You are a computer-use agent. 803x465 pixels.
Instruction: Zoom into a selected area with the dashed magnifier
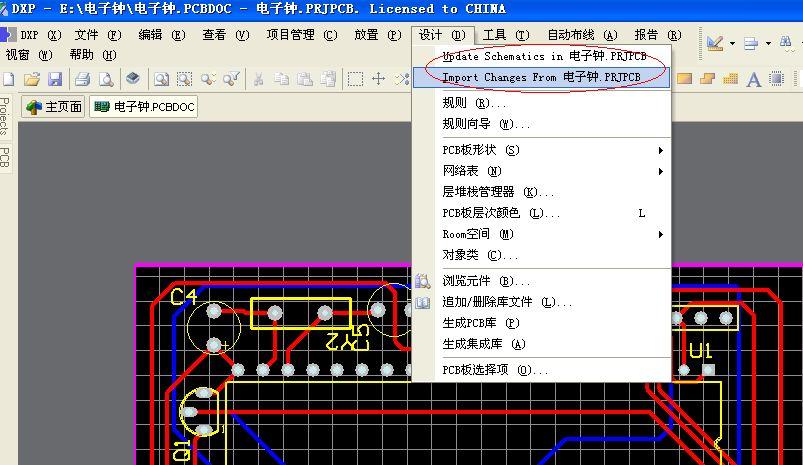[x=184, y=79]
